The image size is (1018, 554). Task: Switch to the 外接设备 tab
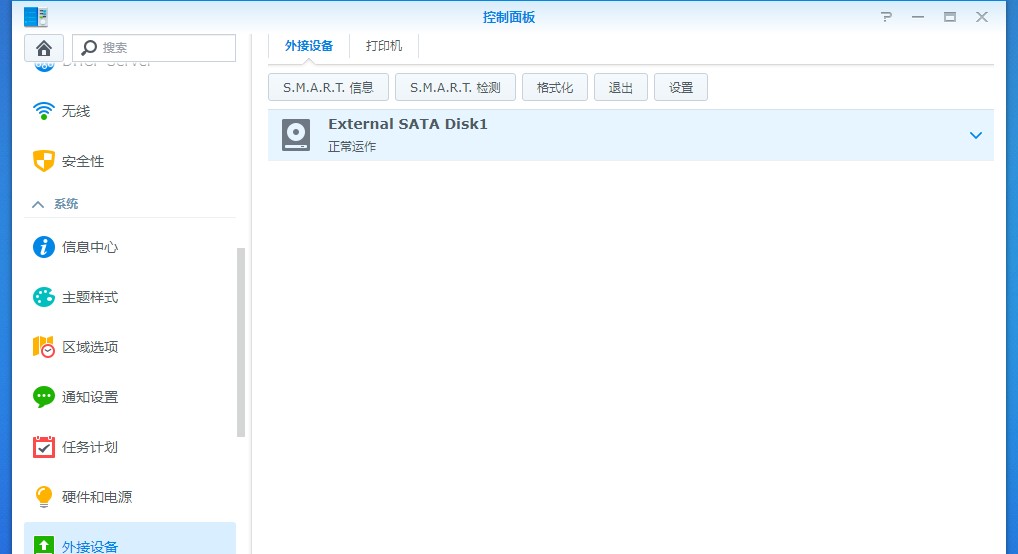[309, 46]
